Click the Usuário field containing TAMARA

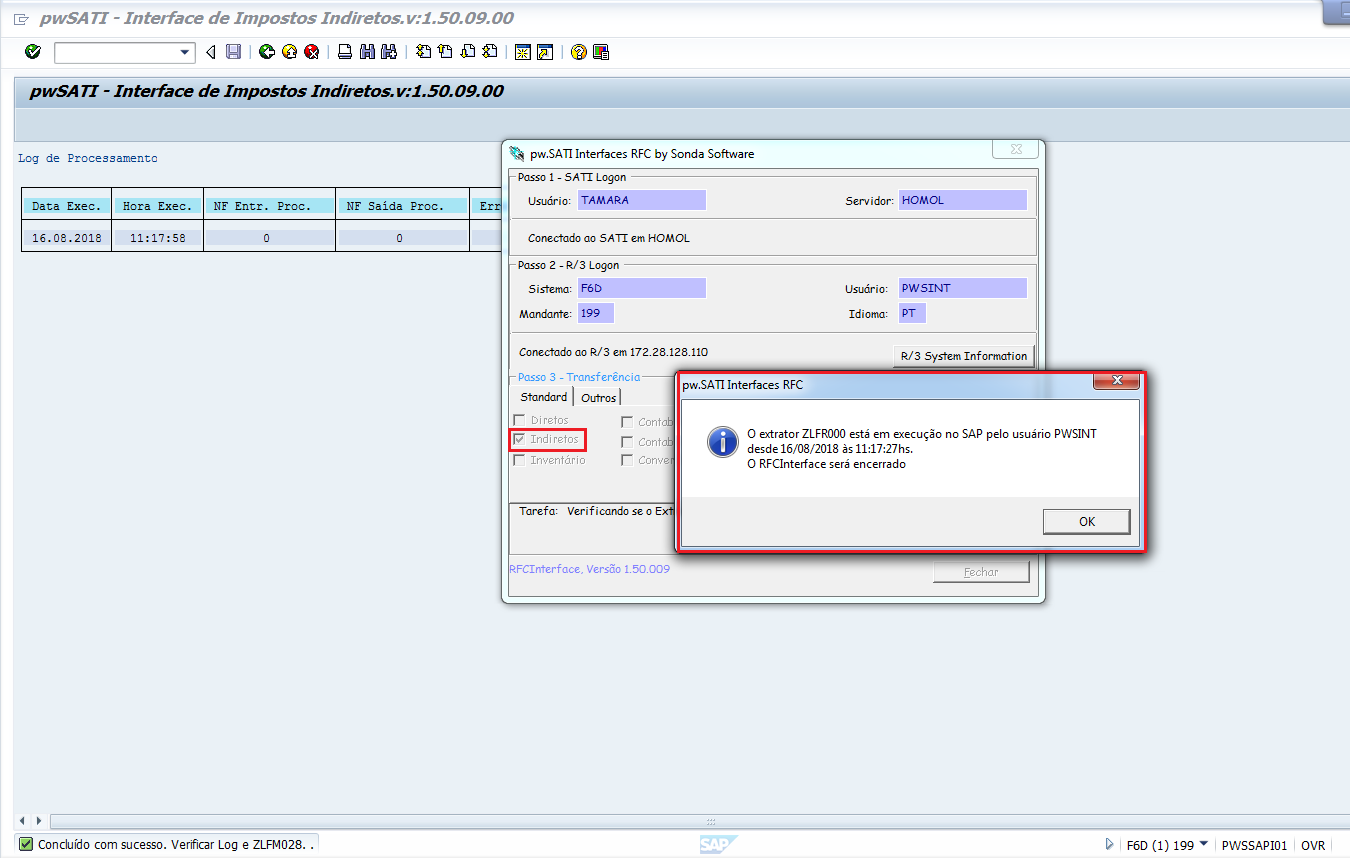pos(641,200)
